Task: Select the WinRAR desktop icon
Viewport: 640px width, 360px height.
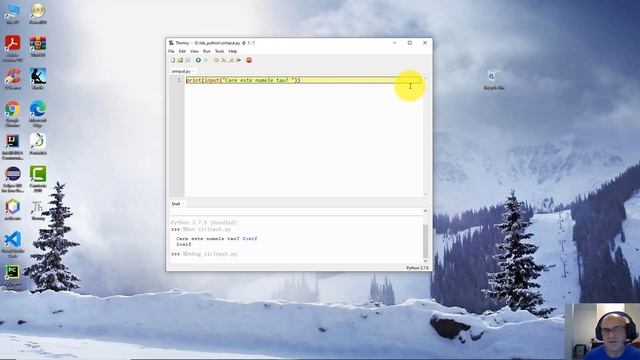Action: (x=38, y=46)
